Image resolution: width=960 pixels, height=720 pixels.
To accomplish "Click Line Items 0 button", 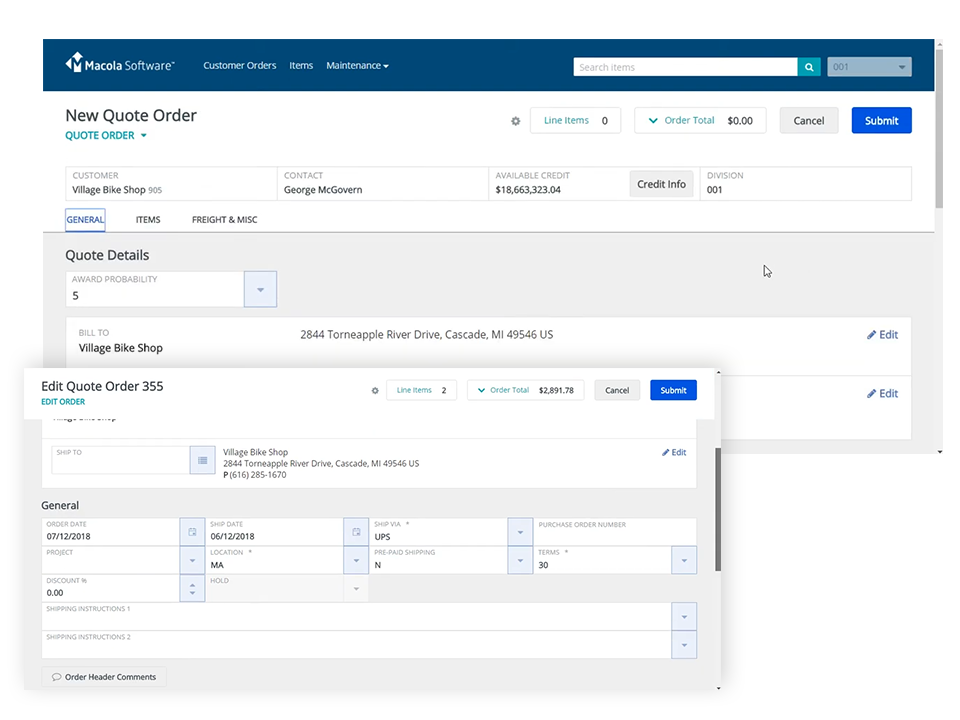I will click(575, 121).
